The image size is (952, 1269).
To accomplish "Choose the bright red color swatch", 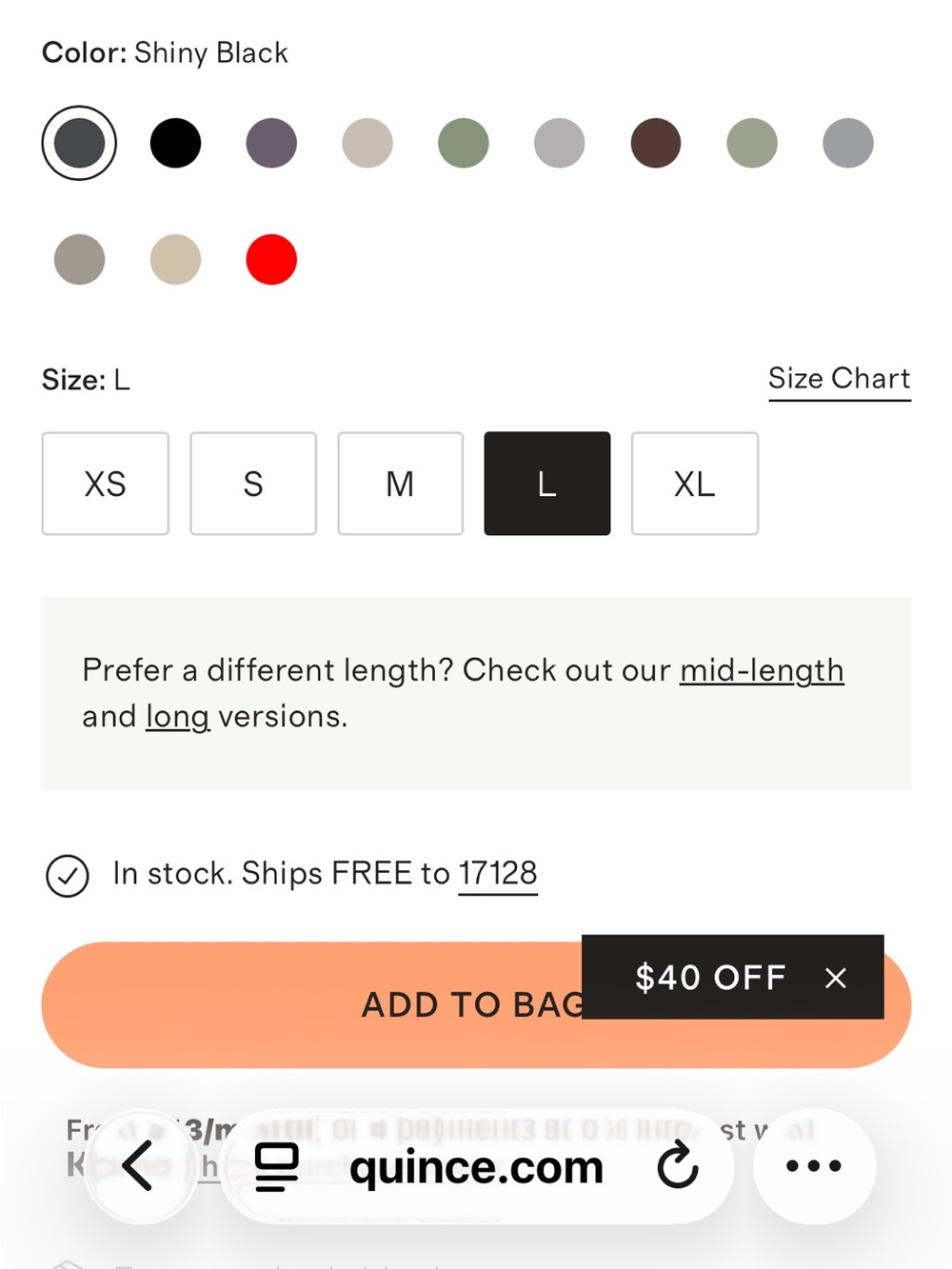I will pos(271,259).
